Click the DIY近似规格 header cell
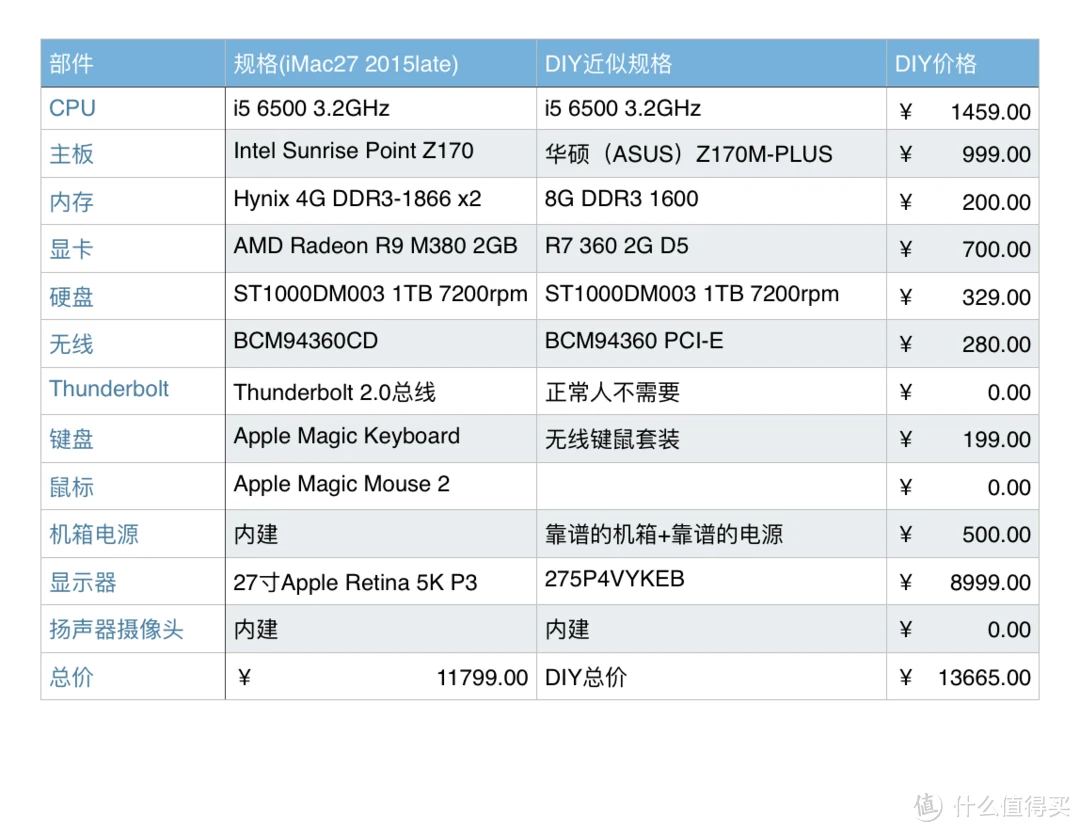This screenshot has height=832, width=1080. point(712,63)
